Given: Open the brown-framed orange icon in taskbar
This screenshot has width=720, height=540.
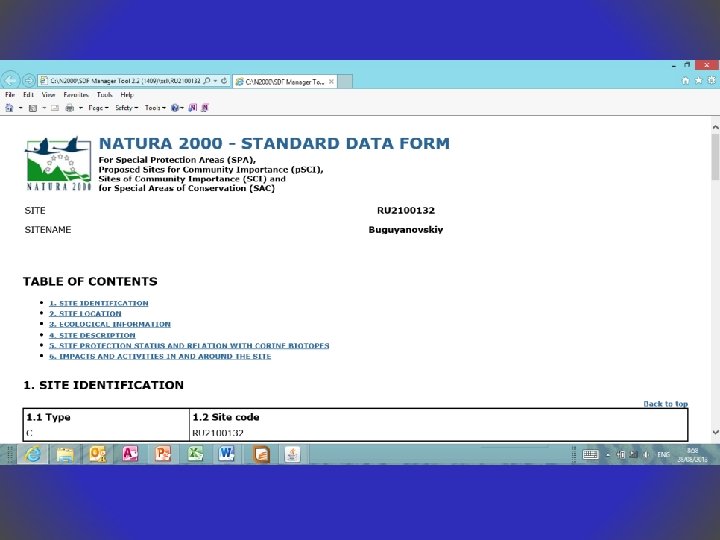Looking at the screenshot, I should pyautogui.click(x=260, y=455).
